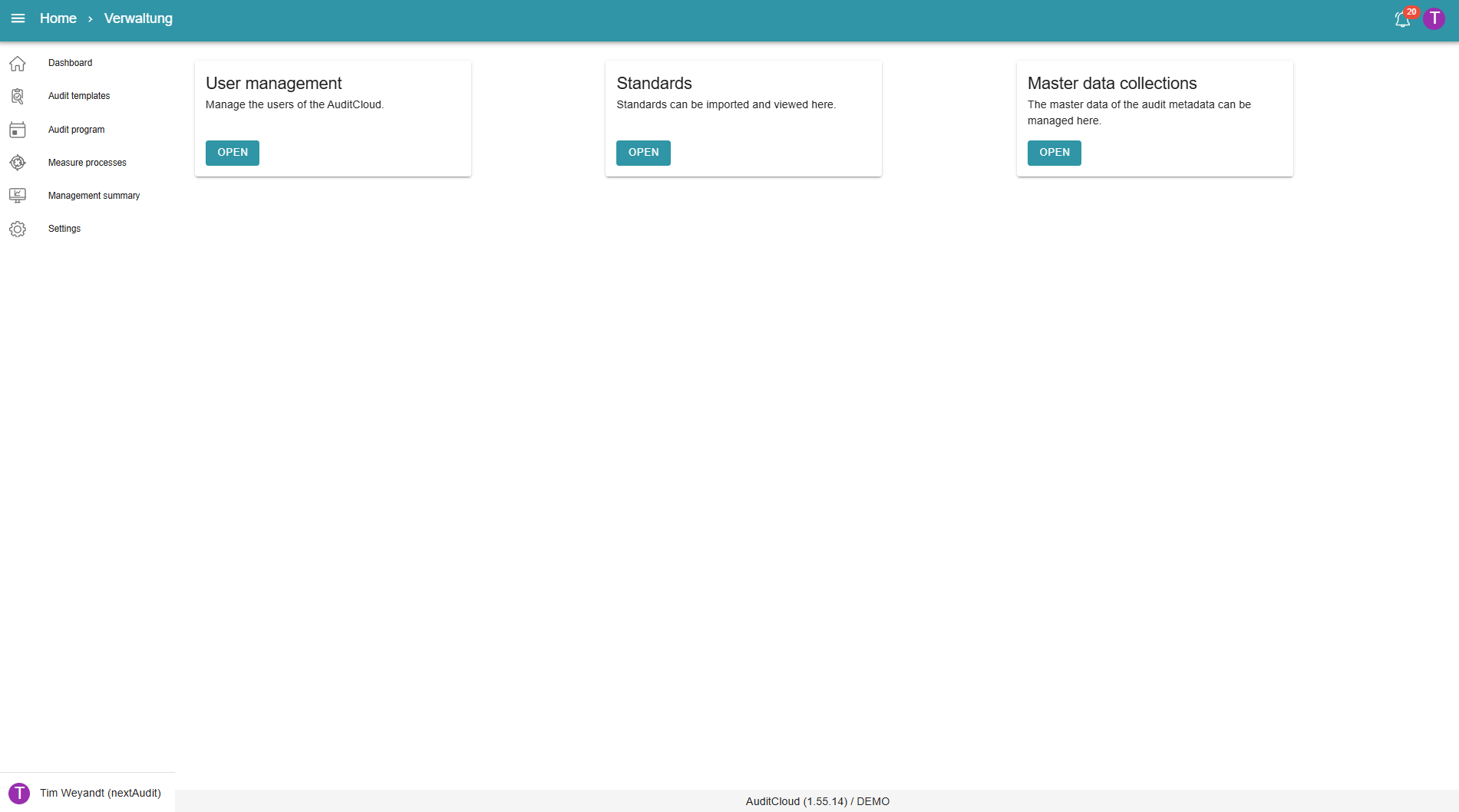Open the Standards section
Viewport: 1459px width, 812px height.
tap(643, 153)
